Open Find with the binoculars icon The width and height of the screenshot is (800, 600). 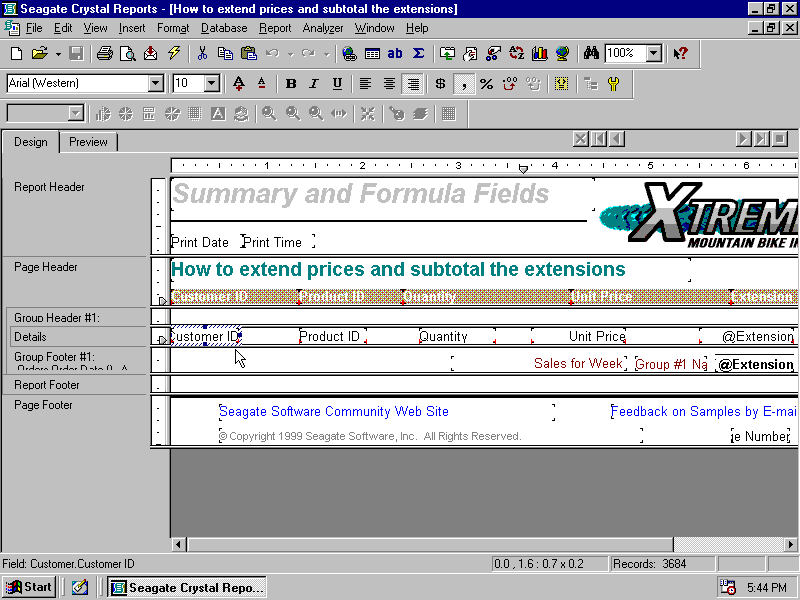click(590, 53)
